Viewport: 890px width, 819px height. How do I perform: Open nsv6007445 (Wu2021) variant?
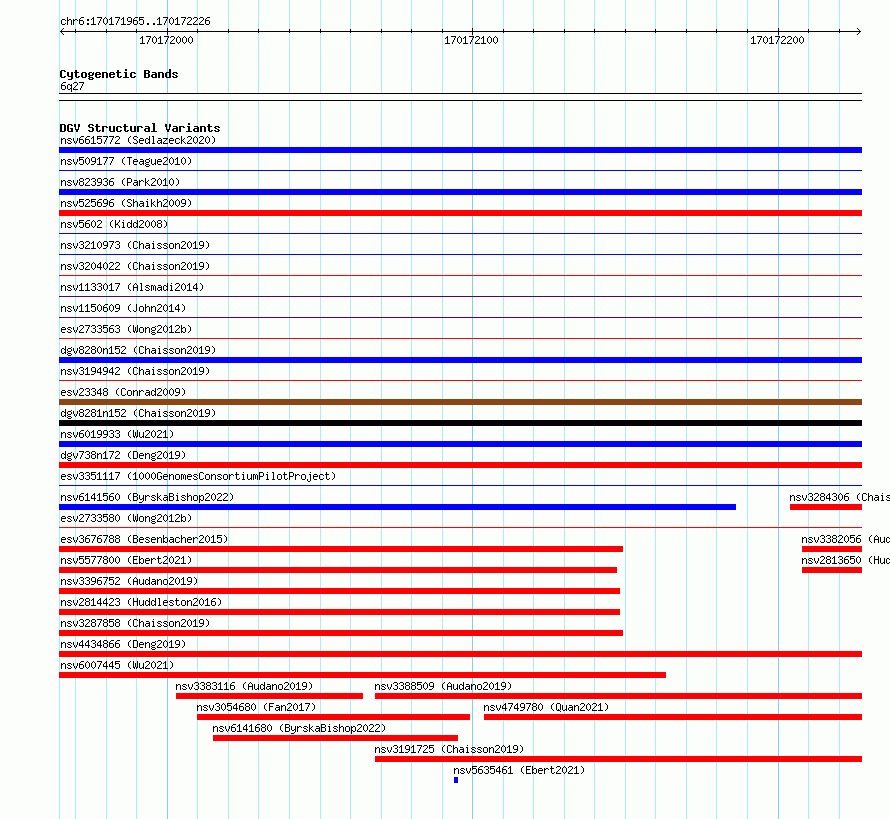117,665
